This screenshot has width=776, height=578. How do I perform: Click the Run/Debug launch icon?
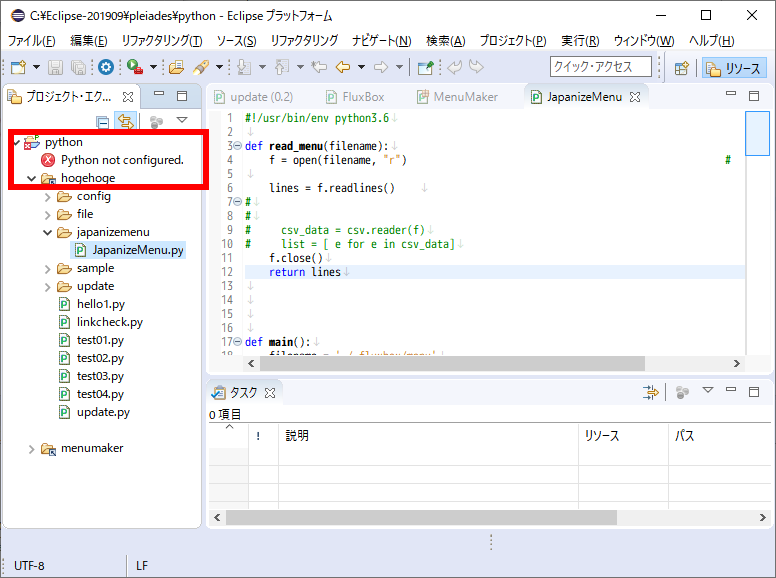tap(135, 67)
